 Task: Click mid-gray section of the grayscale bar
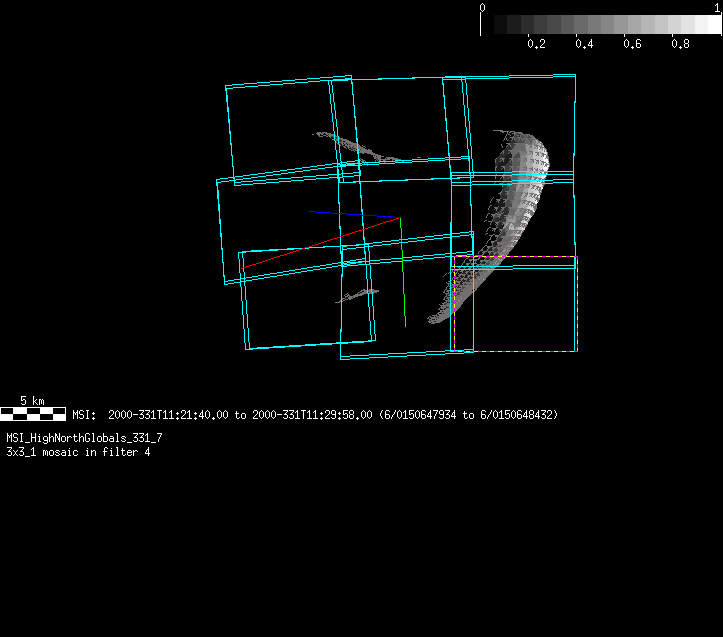click(x=600, y=24)
